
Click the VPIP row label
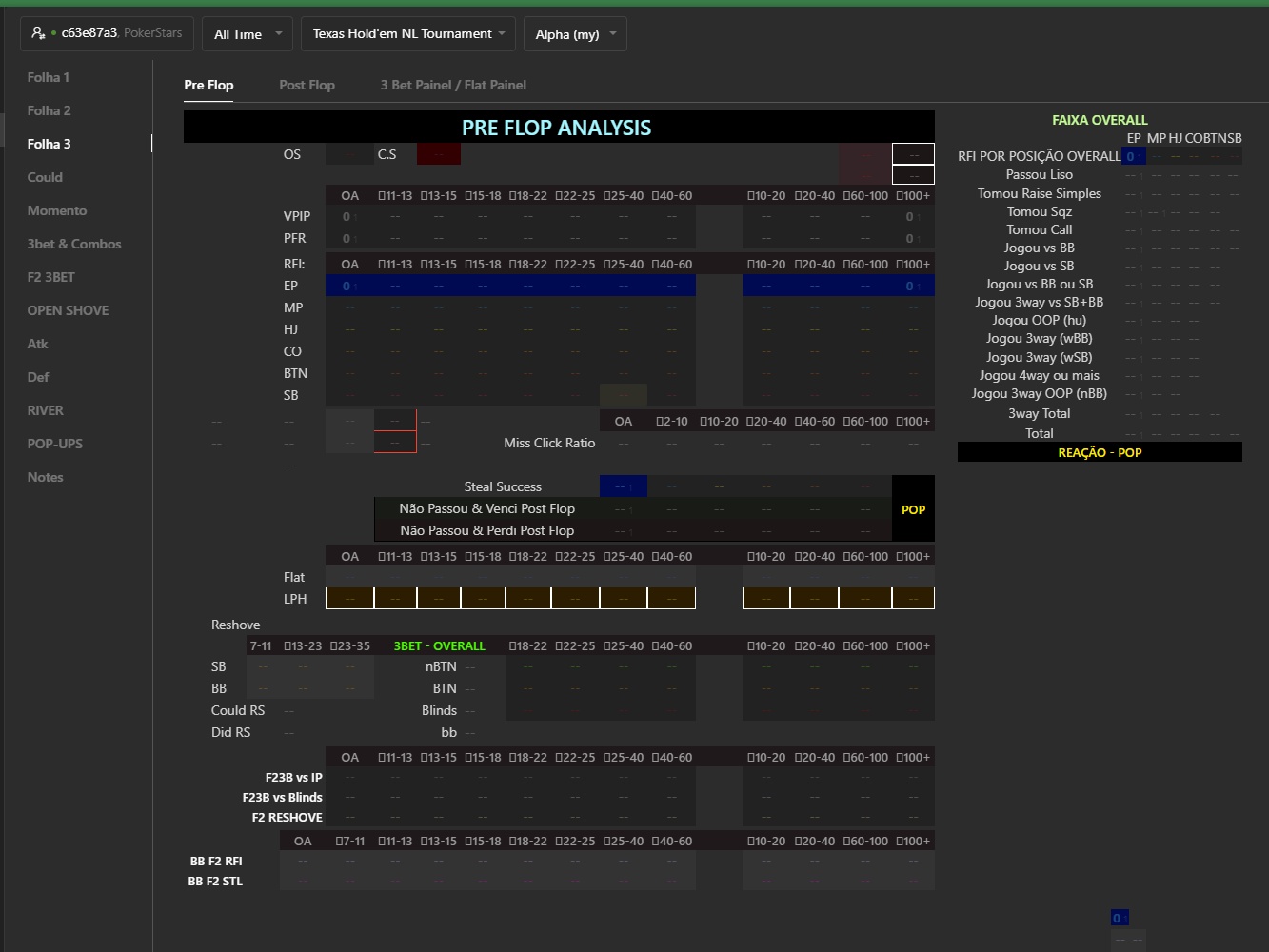coord(297,216)
